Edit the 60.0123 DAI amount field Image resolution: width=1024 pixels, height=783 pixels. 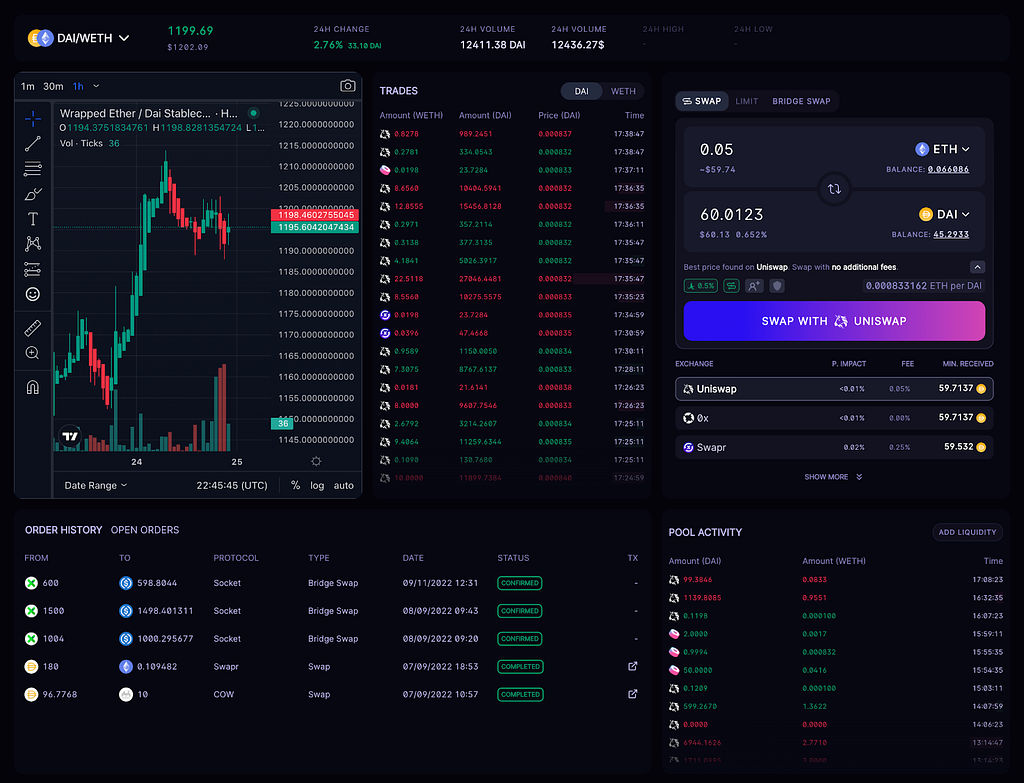[x=731, y=214]
